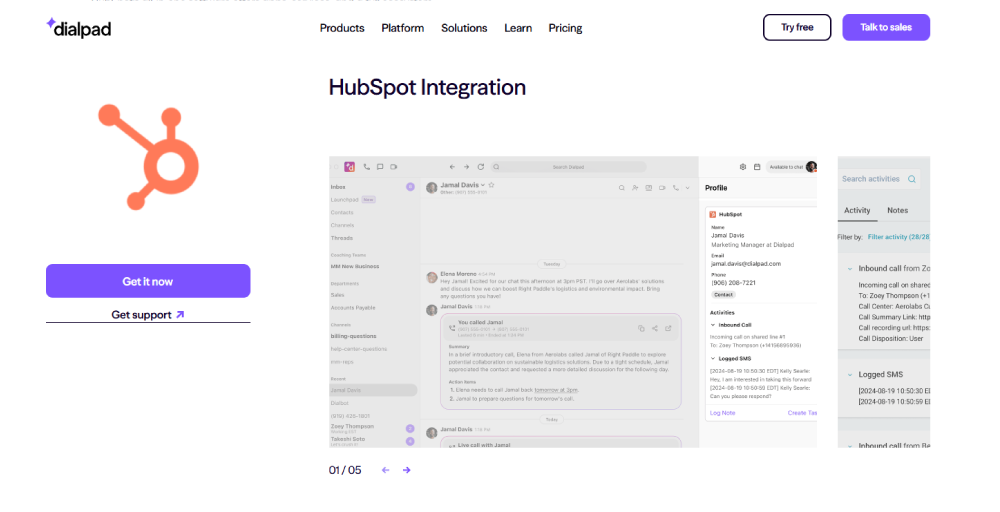Open the Platform menu
Screen dimensions: 1000x512
click(x=402, y=28)
